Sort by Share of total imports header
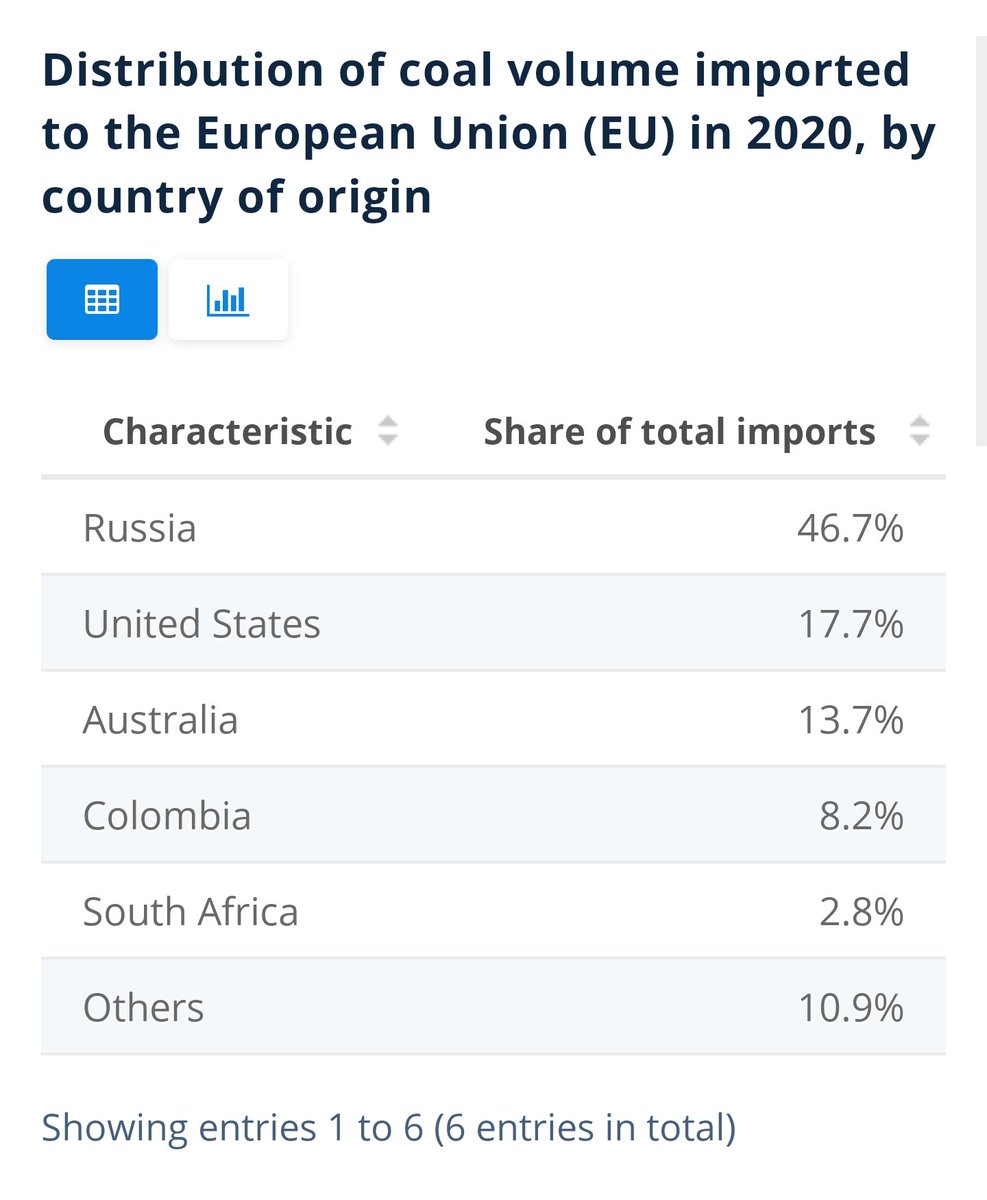987x1200 pixels. (679, 432)
